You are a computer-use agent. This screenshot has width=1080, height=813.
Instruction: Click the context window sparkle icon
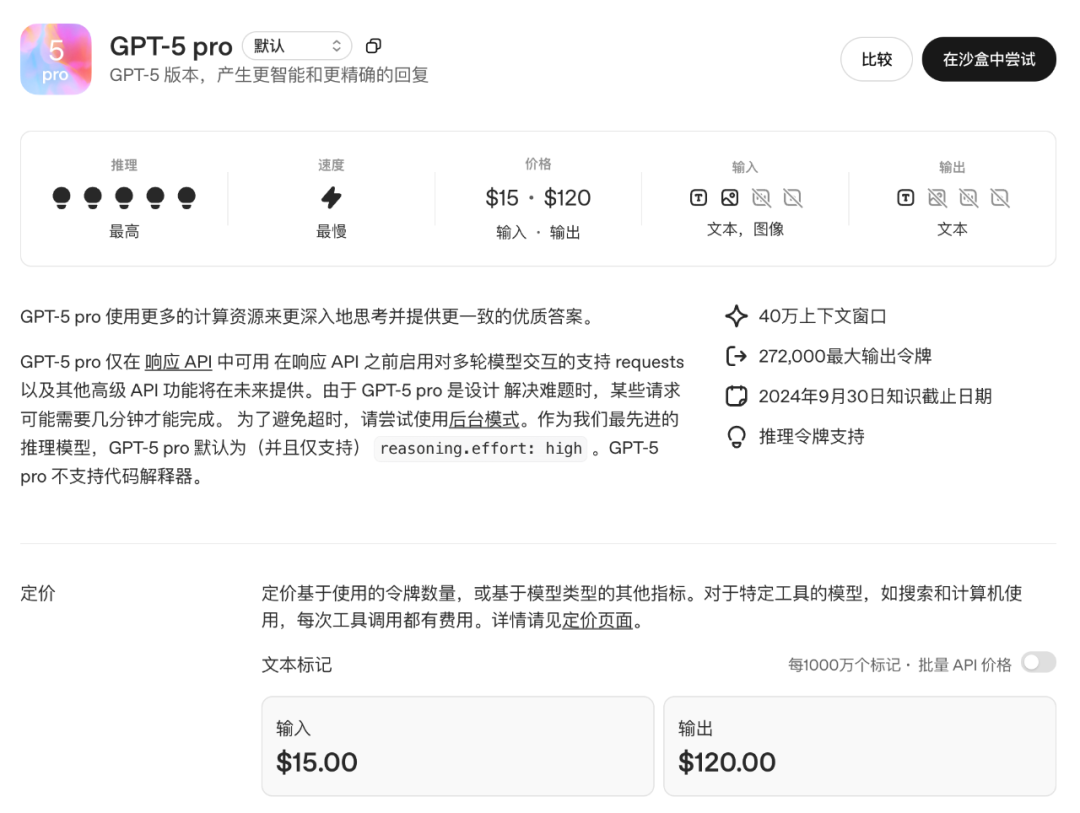[736, 317]
